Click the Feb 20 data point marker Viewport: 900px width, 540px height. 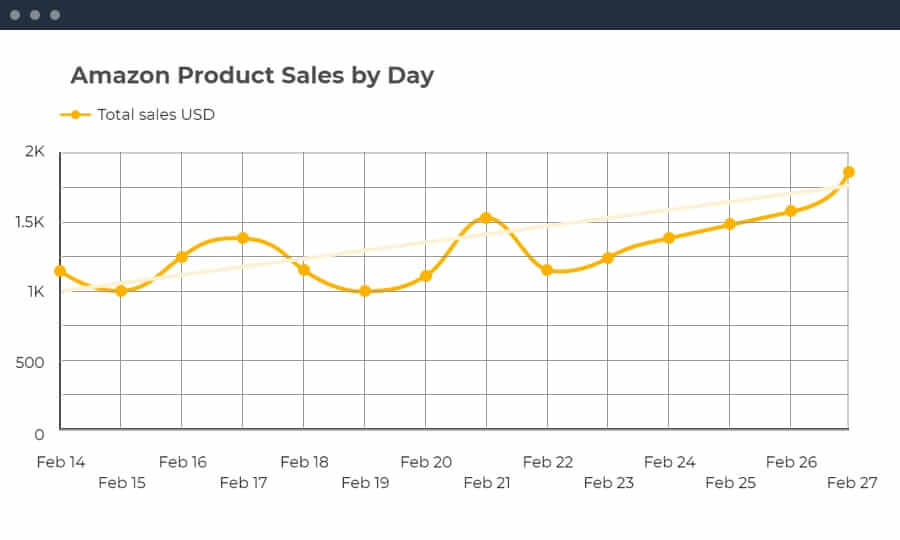(x=426, y=276)
